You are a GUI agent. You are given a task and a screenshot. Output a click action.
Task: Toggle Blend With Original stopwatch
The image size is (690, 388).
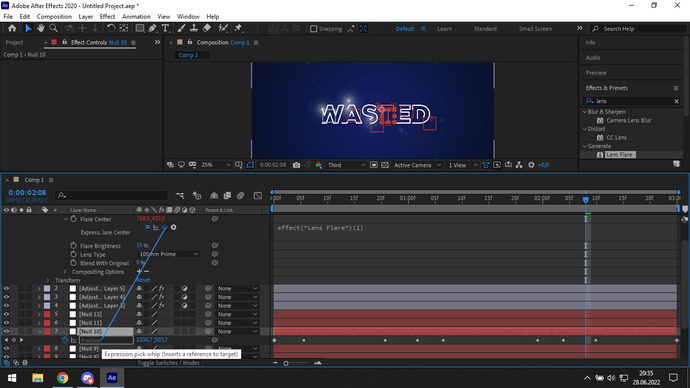(x=73, y=263)
